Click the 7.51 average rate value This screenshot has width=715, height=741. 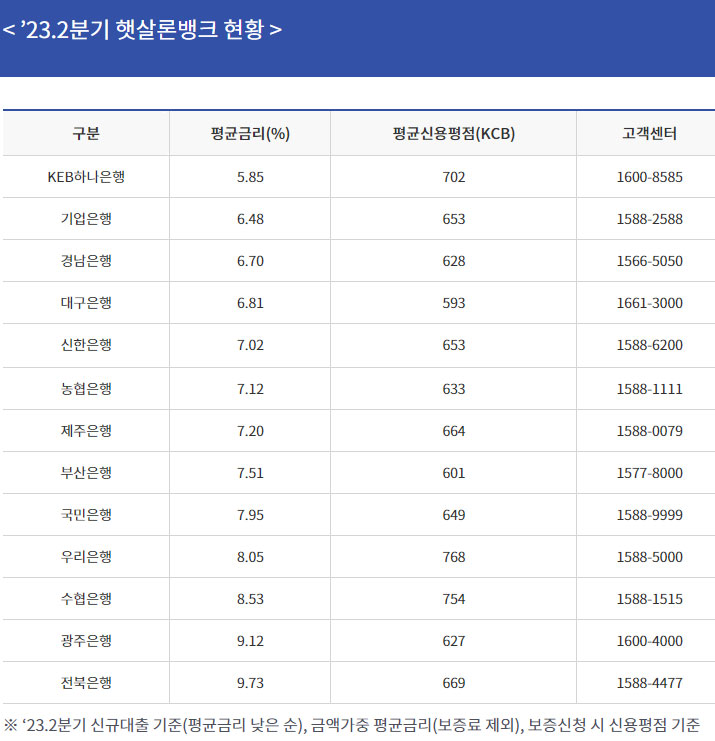tap(250, 473)
